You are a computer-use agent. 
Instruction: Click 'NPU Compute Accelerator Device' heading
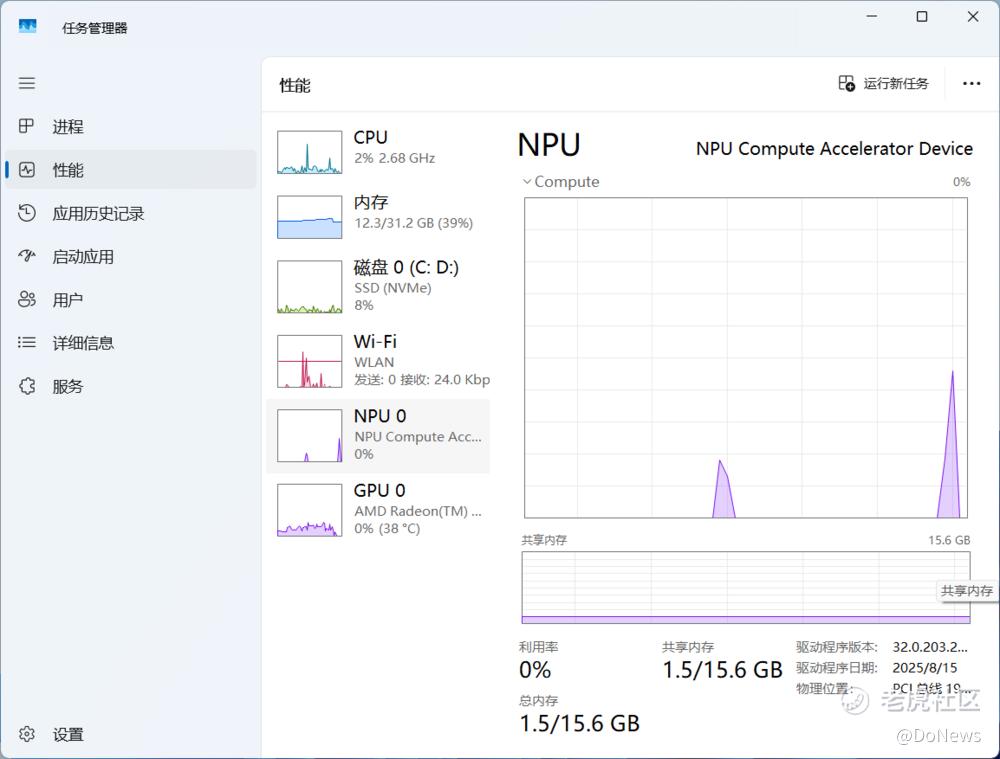pyautogui.click(x=834, y=149)
